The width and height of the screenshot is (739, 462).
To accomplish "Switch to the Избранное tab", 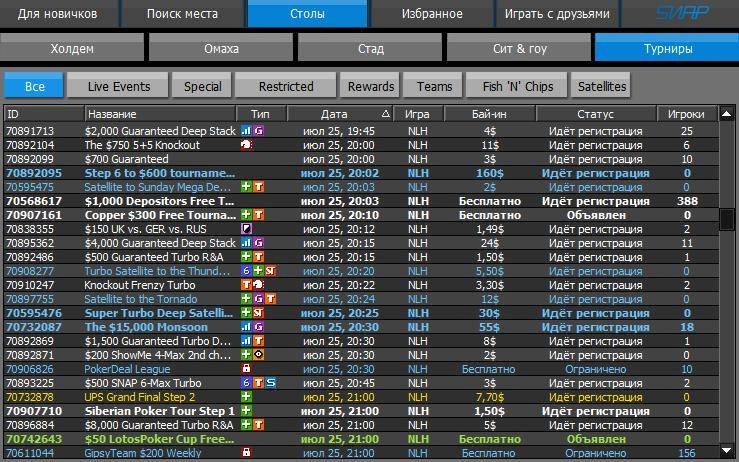I will point(432,14).
